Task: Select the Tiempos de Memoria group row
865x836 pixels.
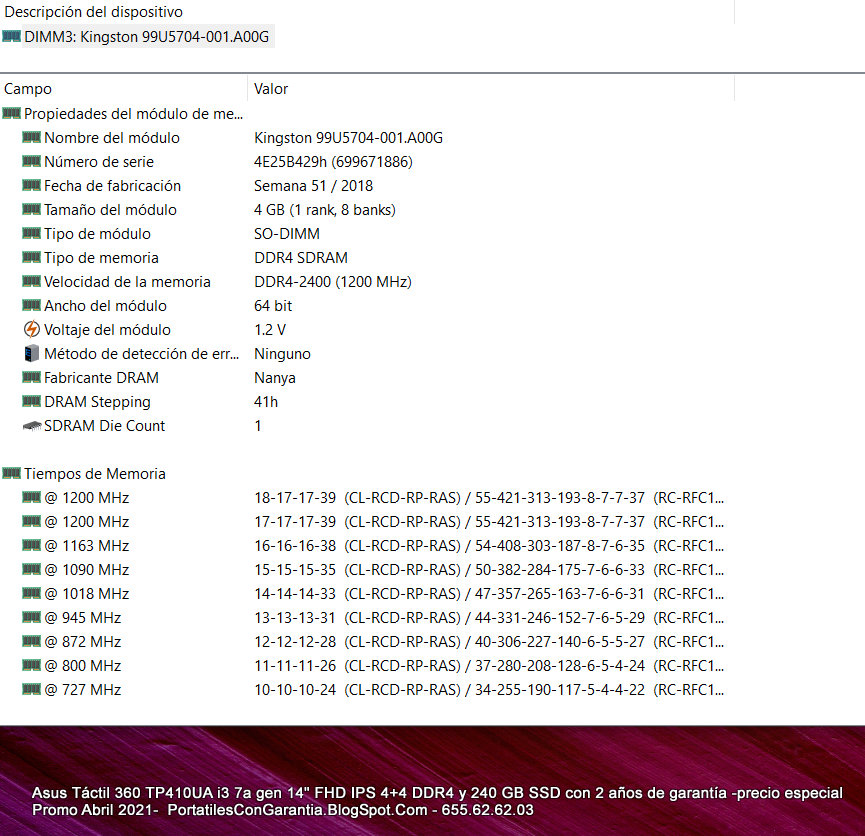Action: [95, 473]
